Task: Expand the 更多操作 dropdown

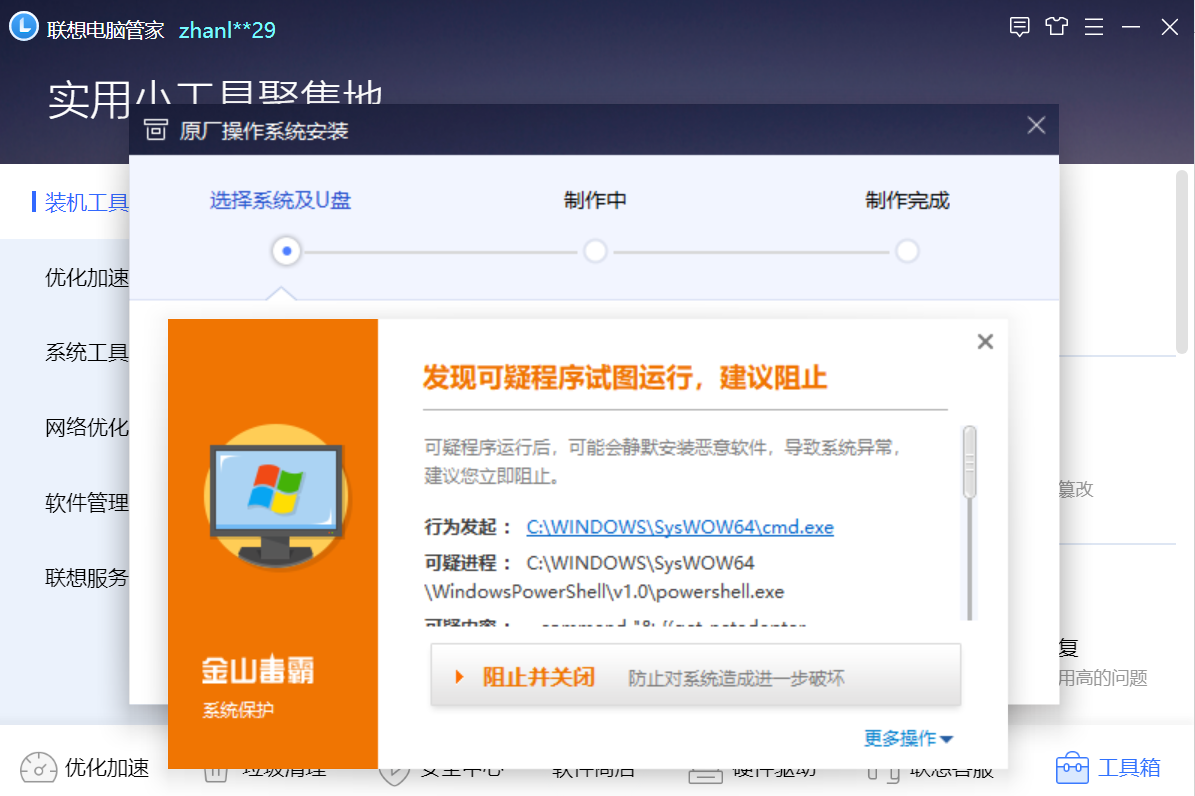Action: point(908,738)
